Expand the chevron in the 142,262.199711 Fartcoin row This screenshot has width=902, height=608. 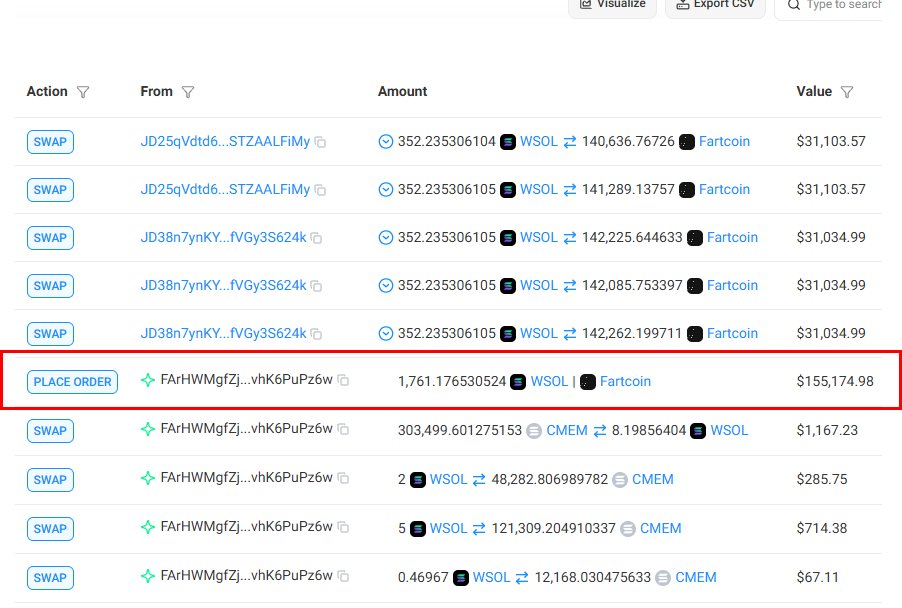pyautogui.click(x=385, y=334)
